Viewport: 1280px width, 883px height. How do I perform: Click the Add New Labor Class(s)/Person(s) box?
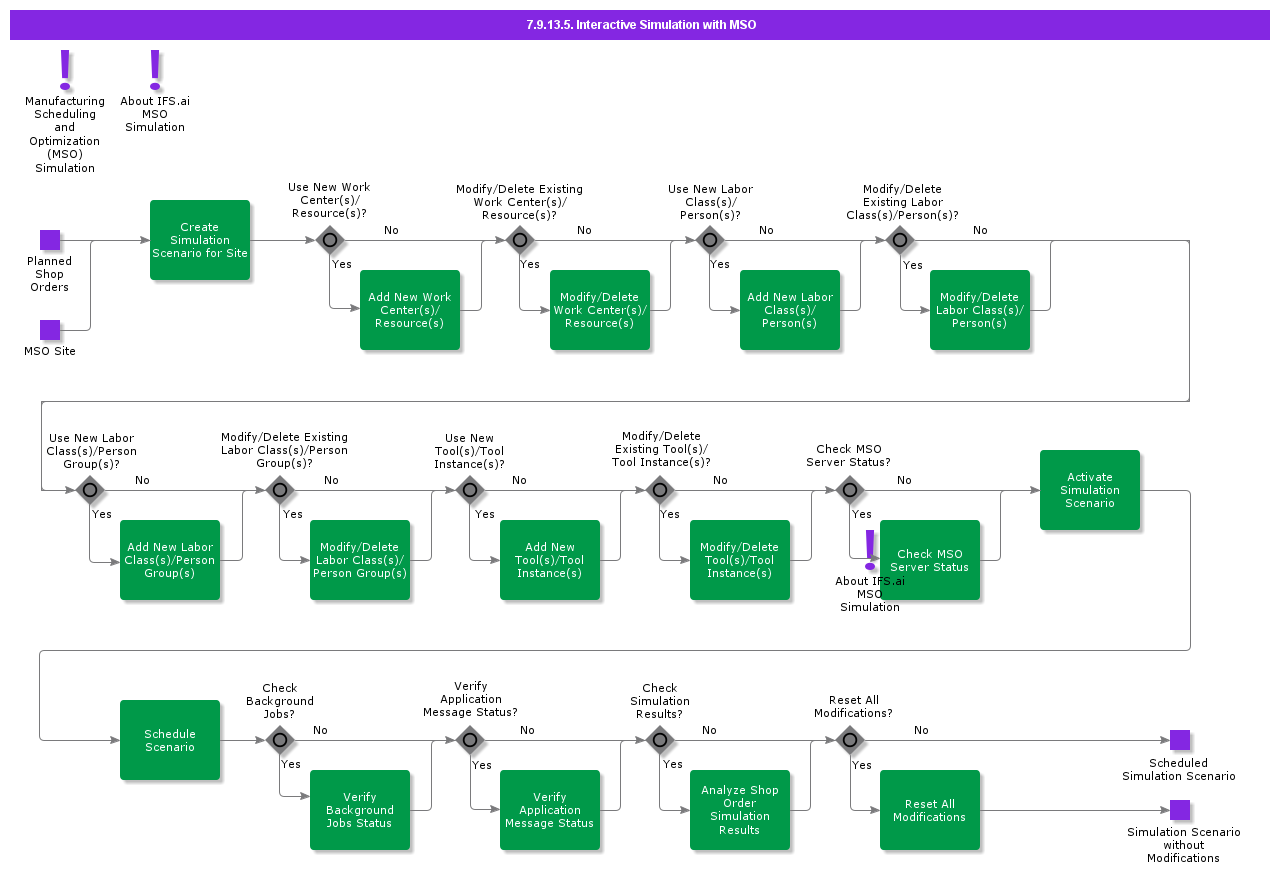tap(790, 310)
